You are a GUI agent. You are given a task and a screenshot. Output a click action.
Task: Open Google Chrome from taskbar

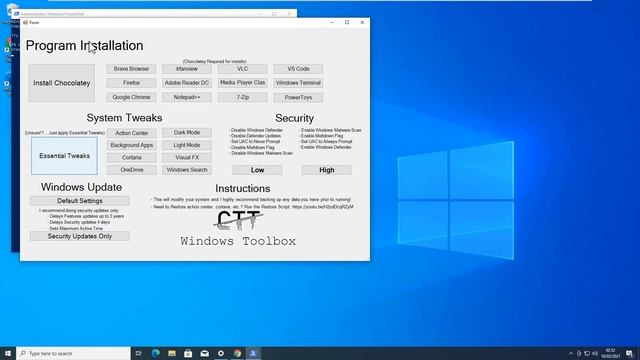coord(237,353)
